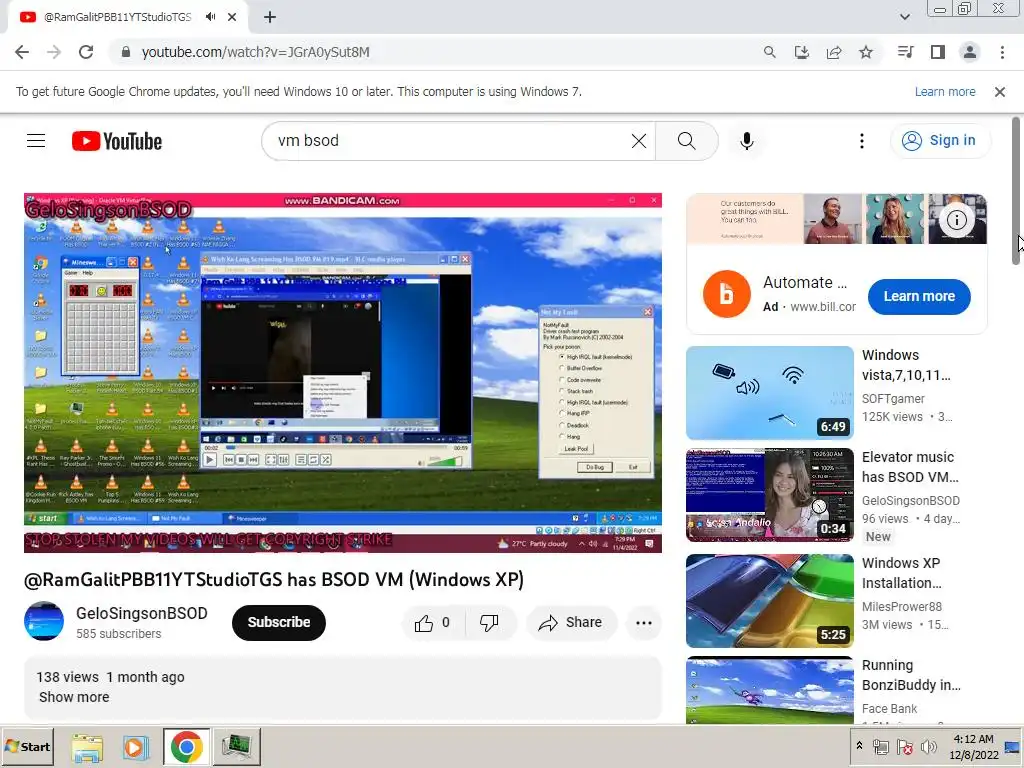
Task: Click MilesPrower88 channel name
Action: click(903, 607)
